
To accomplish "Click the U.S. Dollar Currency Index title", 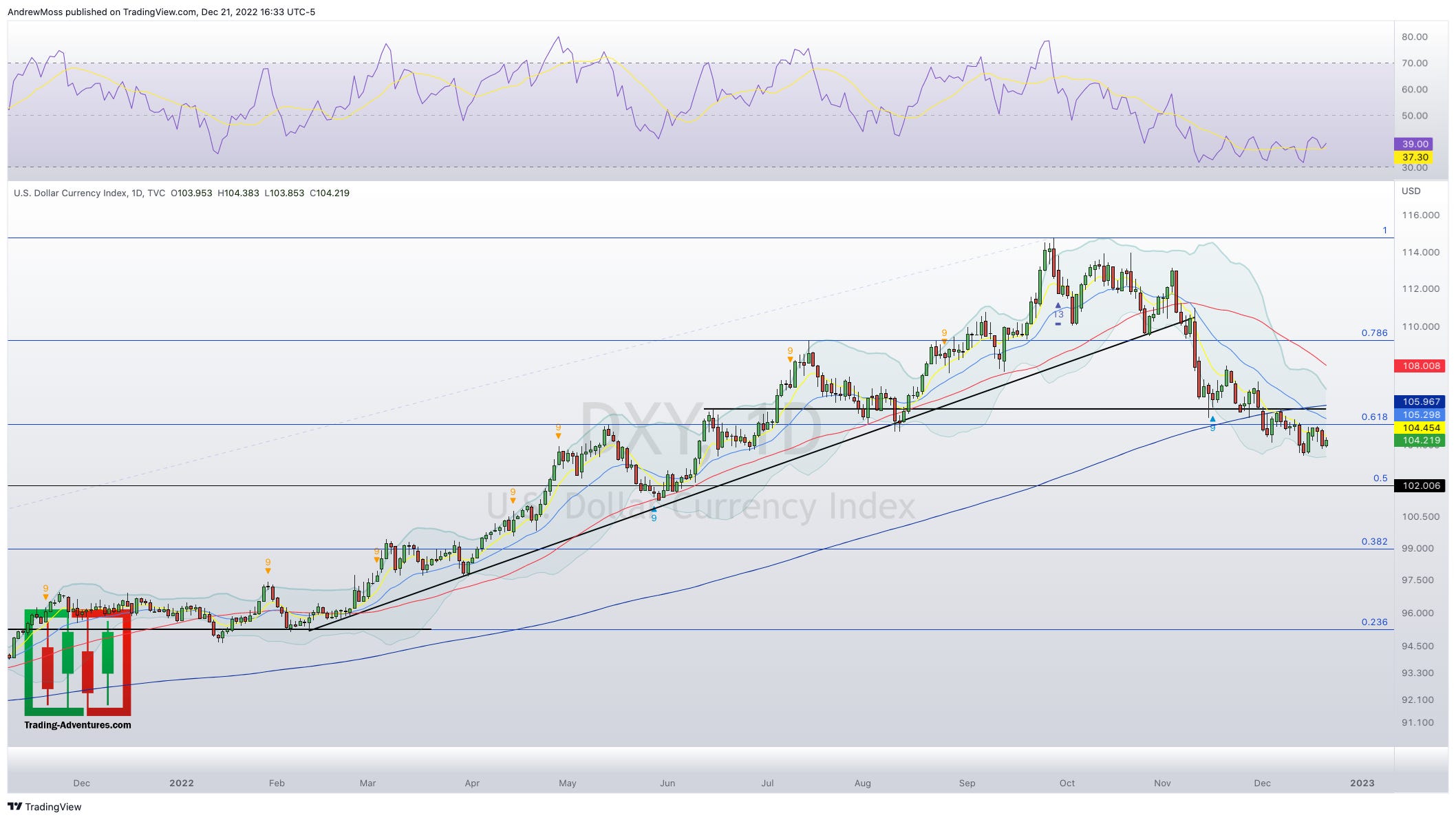I will click(69, 193).
